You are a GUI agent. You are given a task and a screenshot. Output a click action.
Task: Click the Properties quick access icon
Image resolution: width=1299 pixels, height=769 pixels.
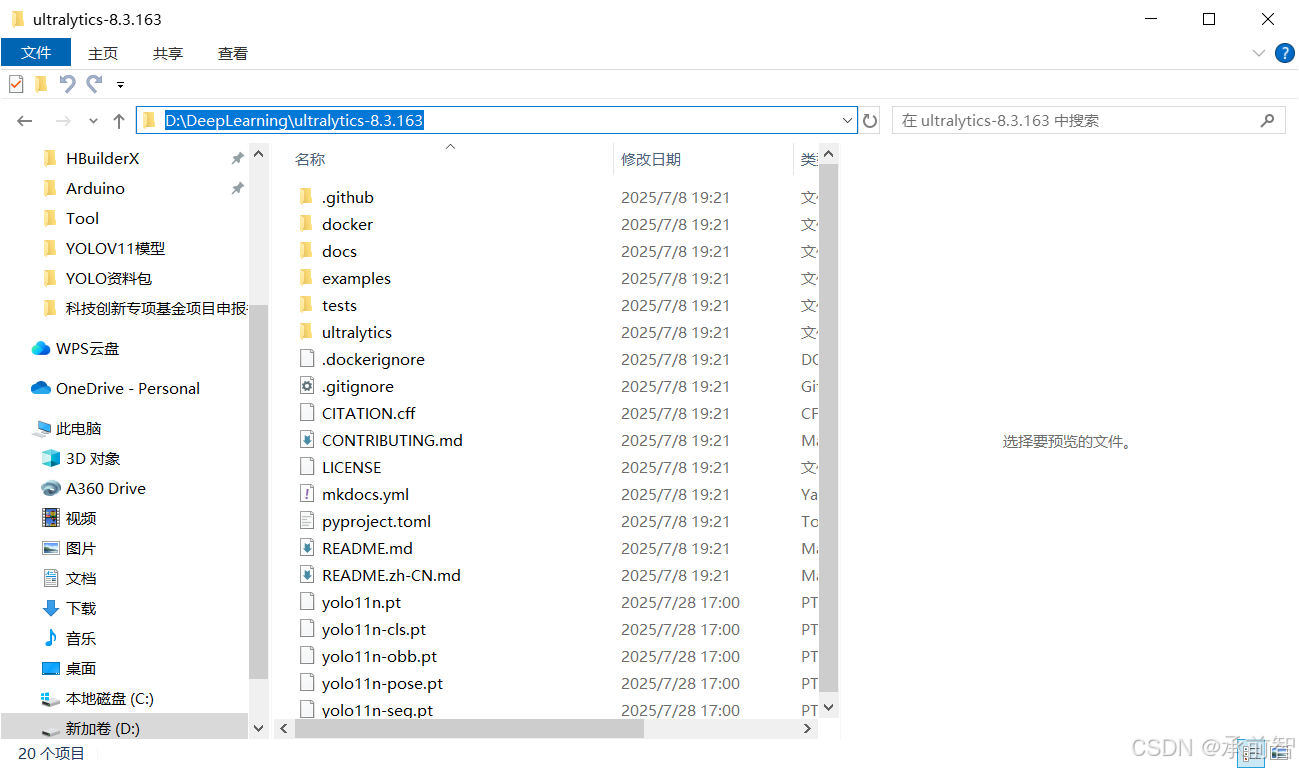[16, 84]
